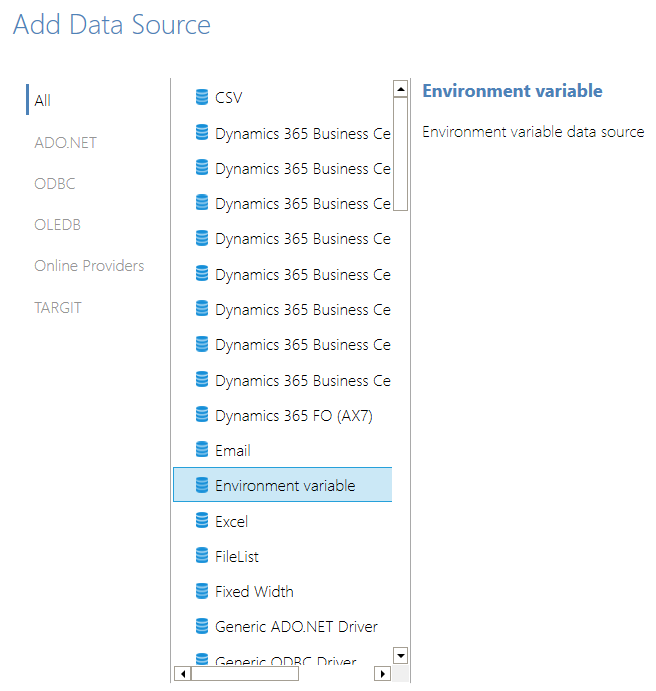656x691 pixels.
Task: Click the Environment variable heading
Action: (512, 91)
